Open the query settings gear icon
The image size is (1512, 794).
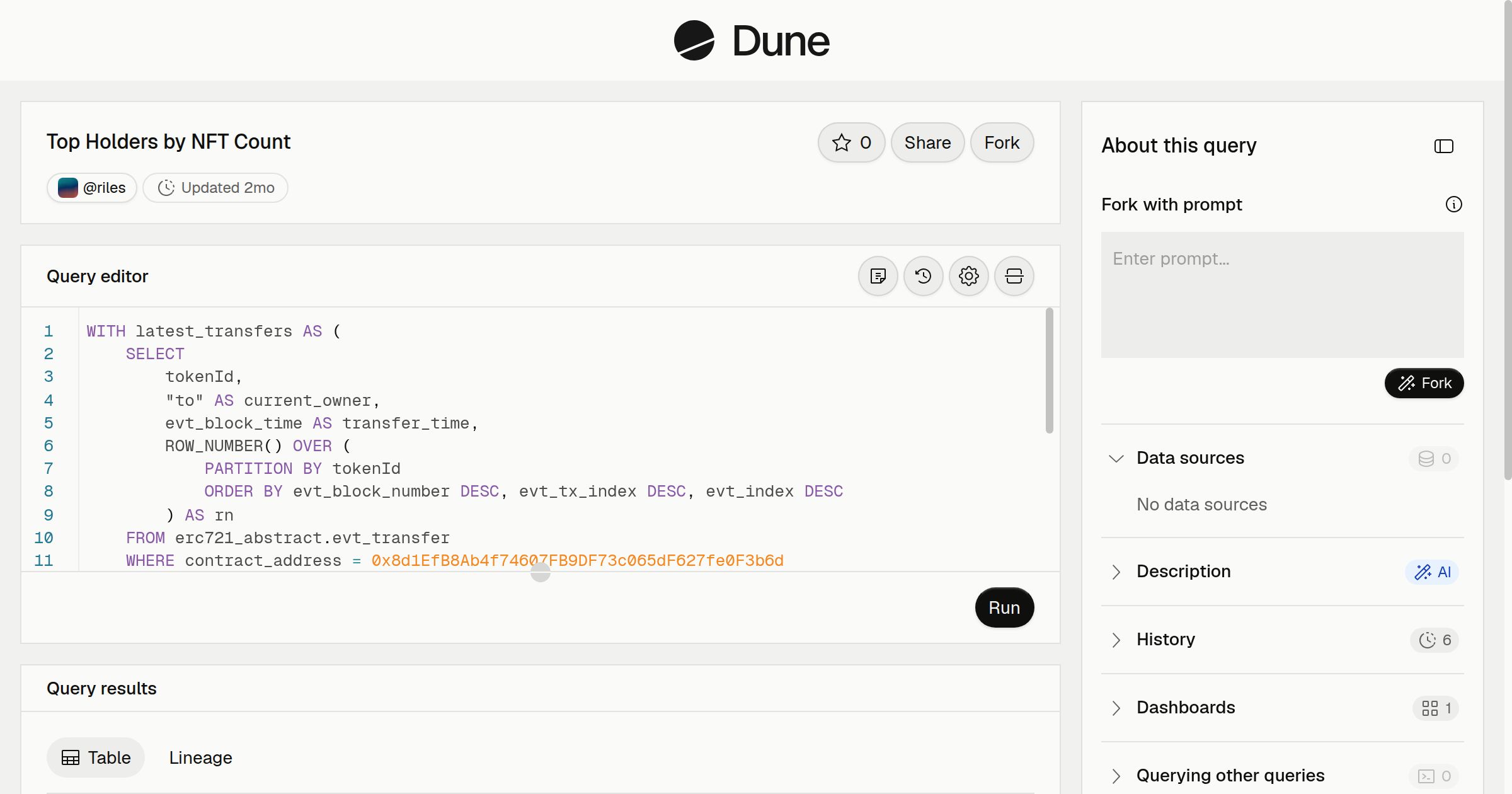pos(968,276)
